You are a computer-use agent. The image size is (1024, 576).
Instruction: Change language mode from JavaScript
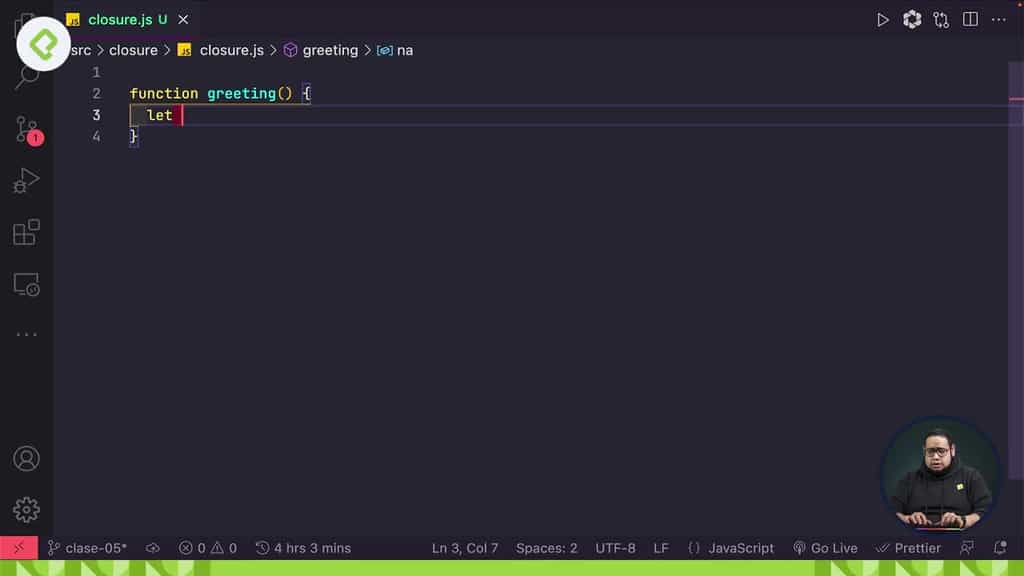click(732, 548)
